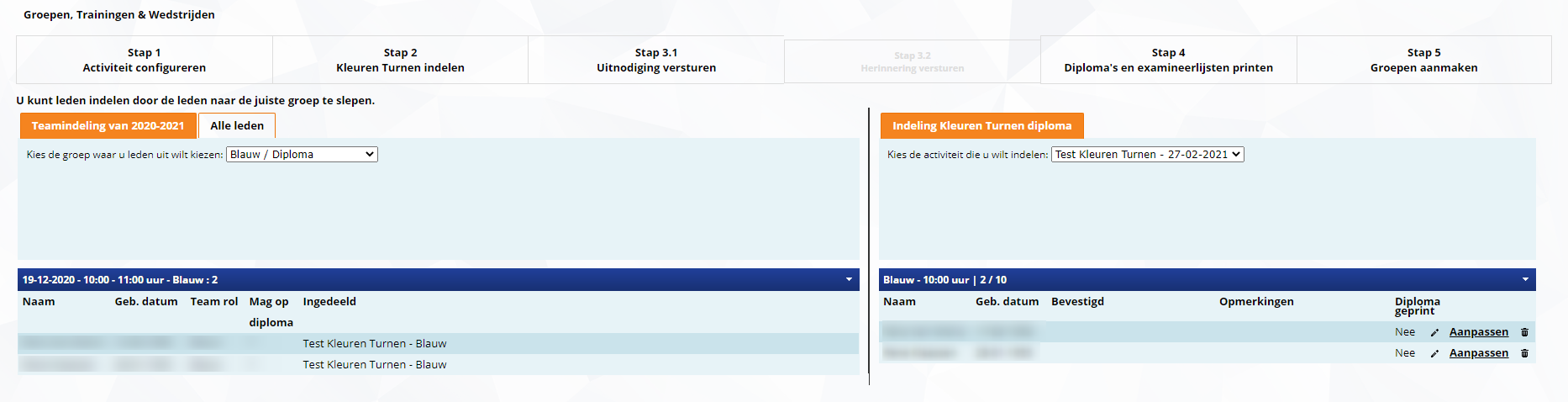1568x402 pixels.
Task: Delete the first member using the trash icon
Action: (x=1524, y=332)
